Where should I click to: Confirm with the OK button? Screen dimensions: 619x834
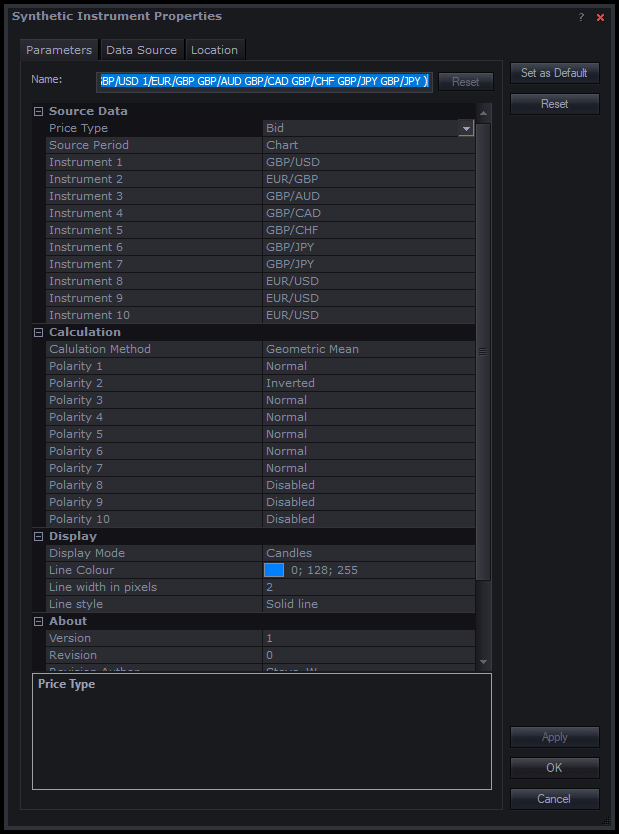(x=555, y=768)
